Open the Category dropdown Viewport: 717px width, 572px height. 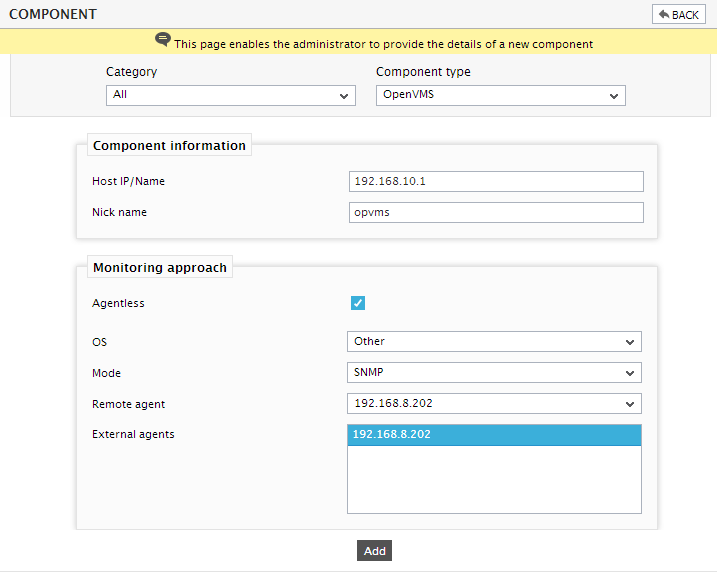pos(231,95)
